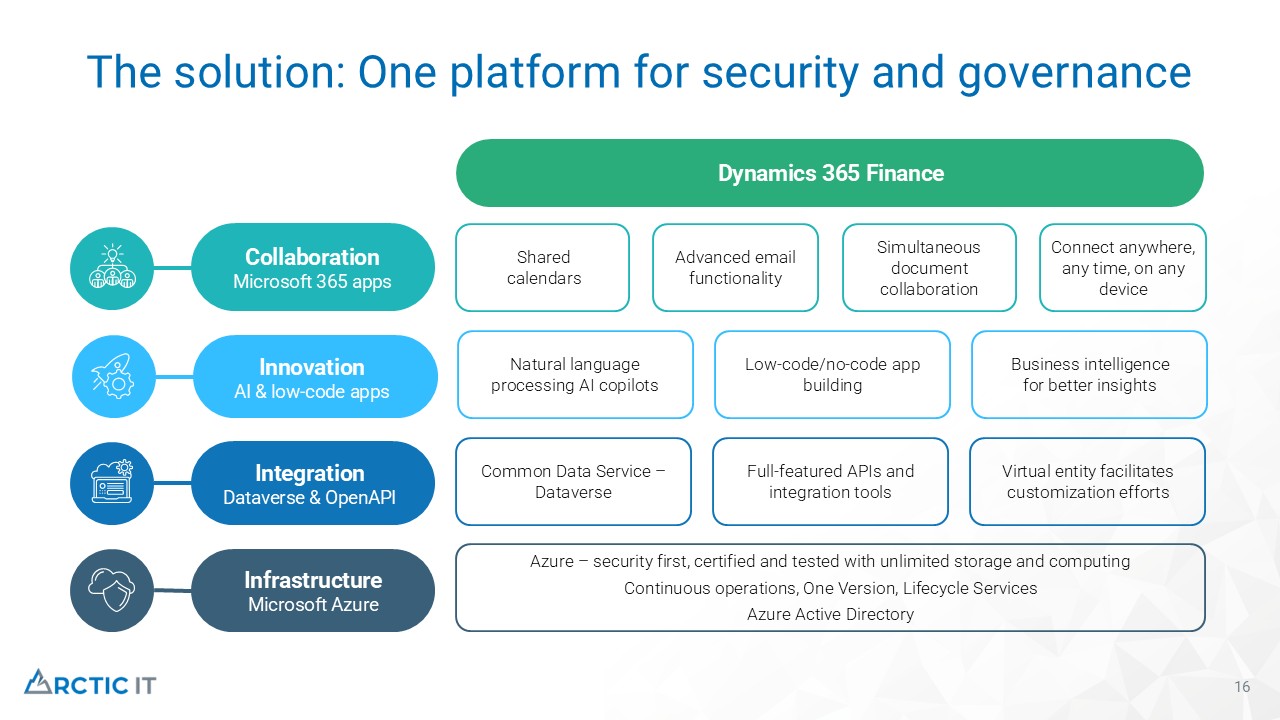Select the Dynamics 365 Finance banner
The height and width of the screenshot is (720, 1280).
(829, 174)
